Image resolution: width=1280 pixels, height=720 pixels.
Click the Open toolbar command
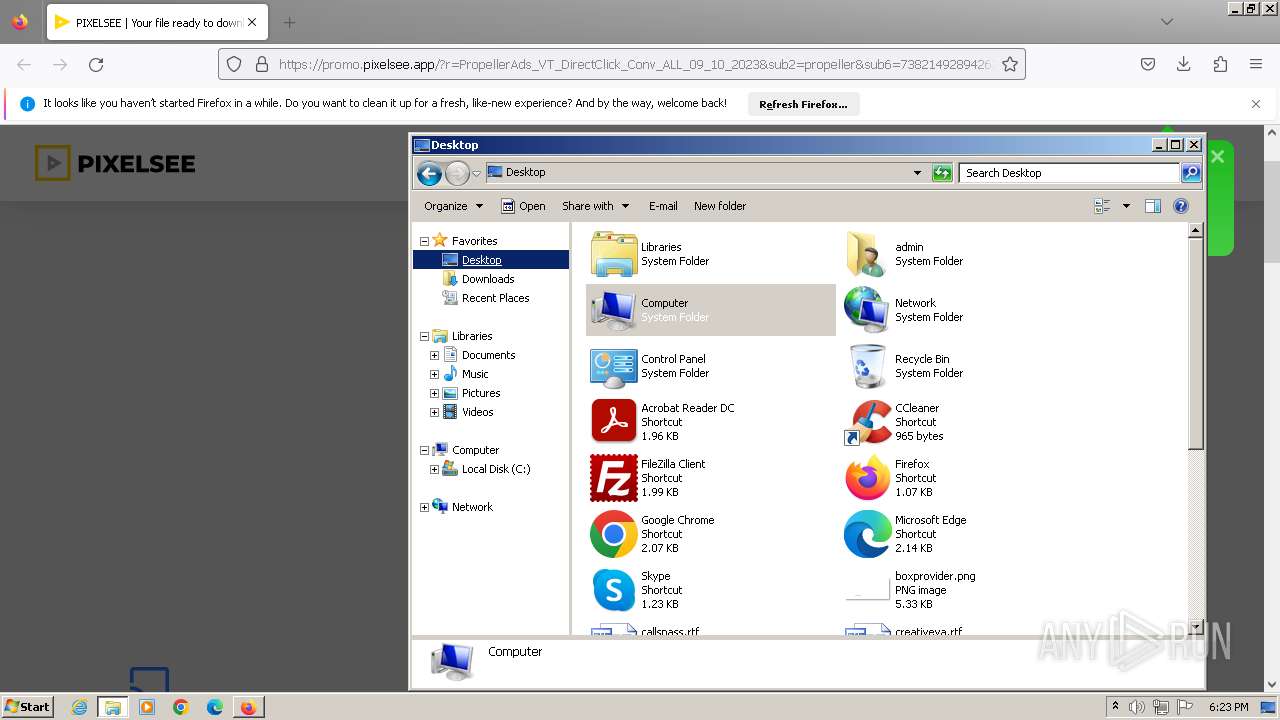tap(523, 206)
